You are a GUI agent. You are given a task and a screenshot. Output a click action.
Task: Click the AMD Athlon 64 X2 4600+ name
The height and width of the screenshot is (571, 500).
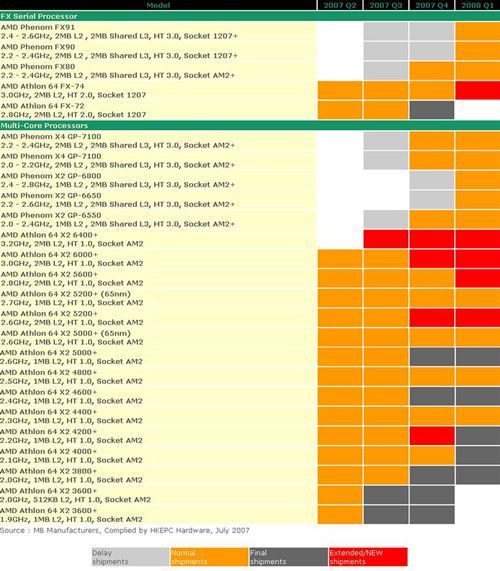pyautogui.click(x=49, y=392)
